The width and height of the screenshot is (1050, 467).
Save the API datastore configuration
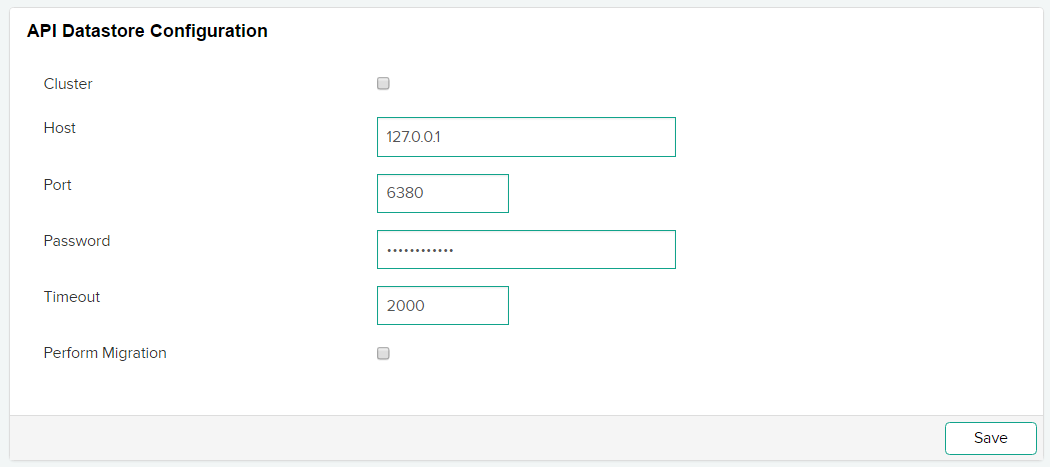(990, 438)
